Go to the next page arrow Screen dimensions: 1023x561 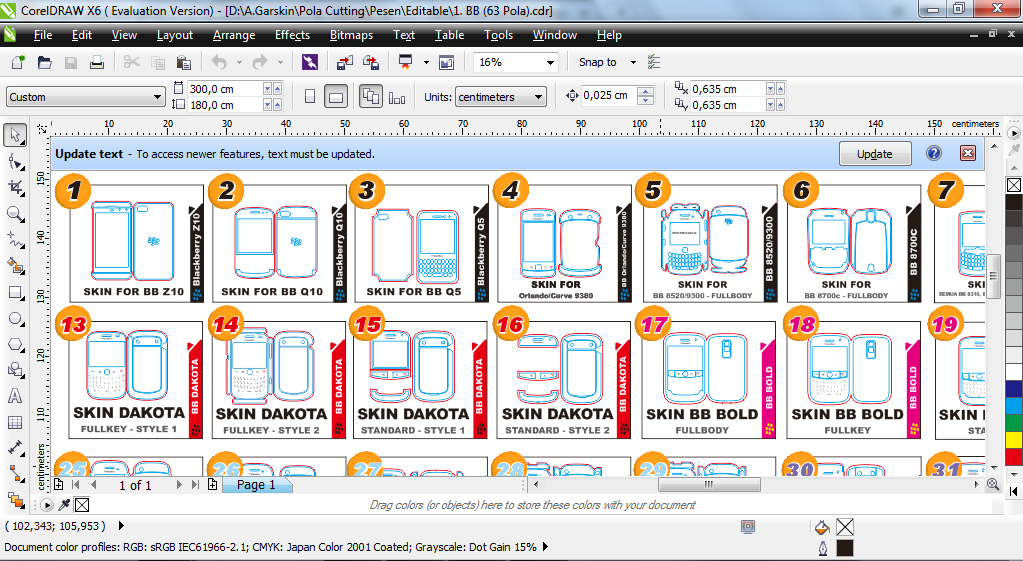179,485
